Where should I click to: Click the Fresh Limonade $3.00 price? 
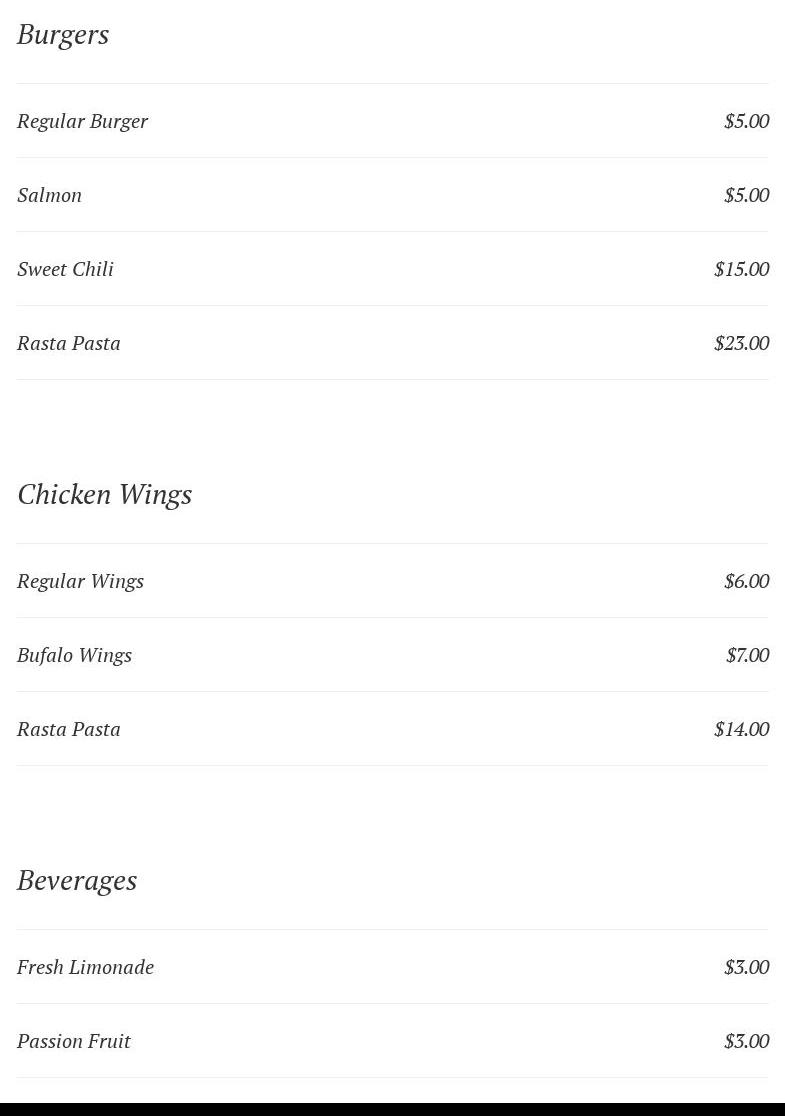click(x=746, y=967)
